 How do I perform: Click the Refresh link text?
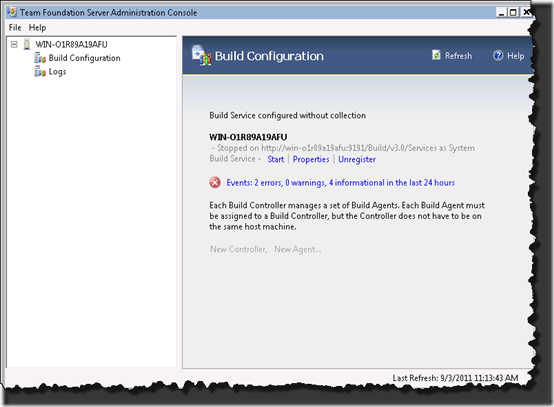[x=458, y=56]
